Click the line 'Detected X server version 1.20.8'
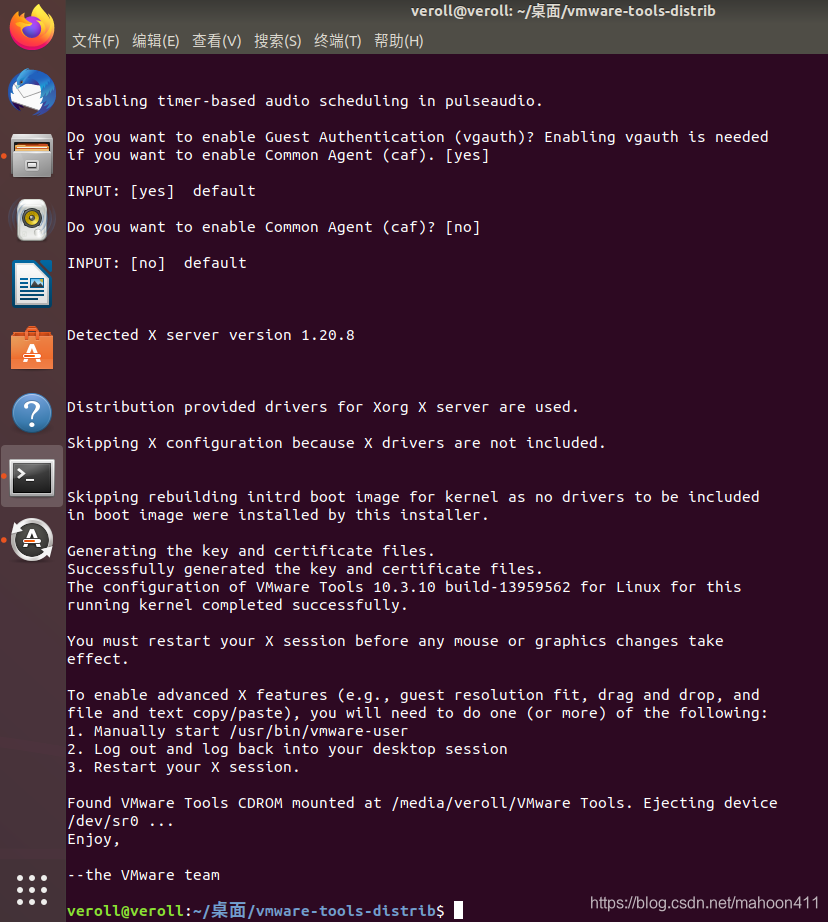Image resolution: width=828 pixels, height=922 pixels. click(211, 335)
